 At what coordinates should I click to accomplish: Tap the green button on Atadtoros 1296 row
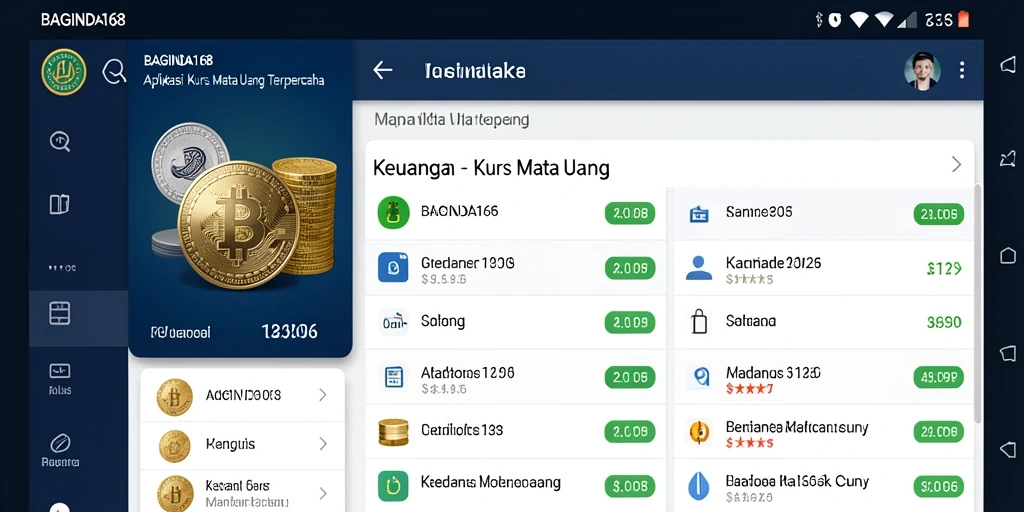[630, 377]
